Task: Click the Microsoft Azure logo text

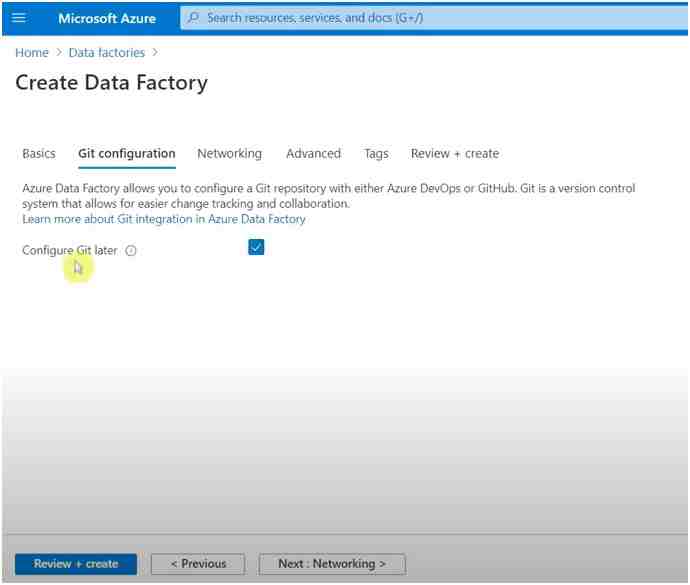Action: click(x=107, y=18)
